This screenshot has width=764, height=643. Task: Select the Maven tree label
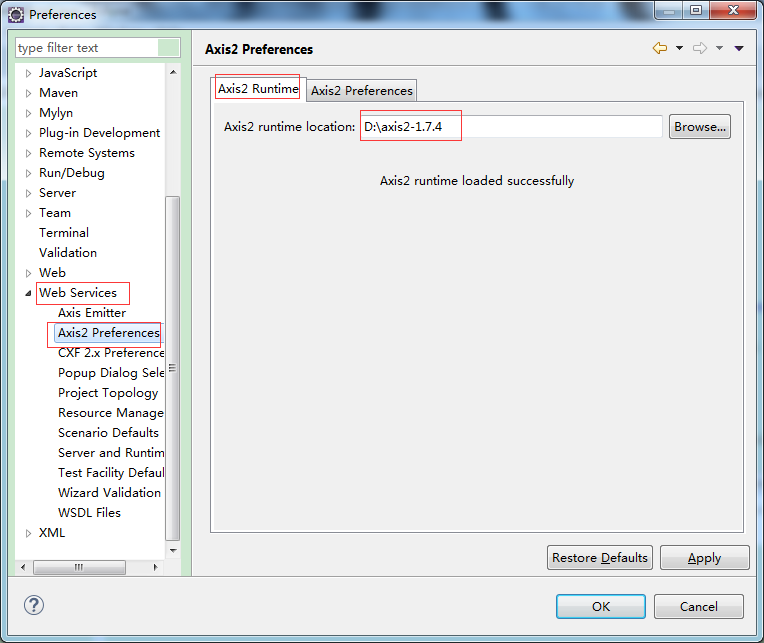(x=58, y=93)
